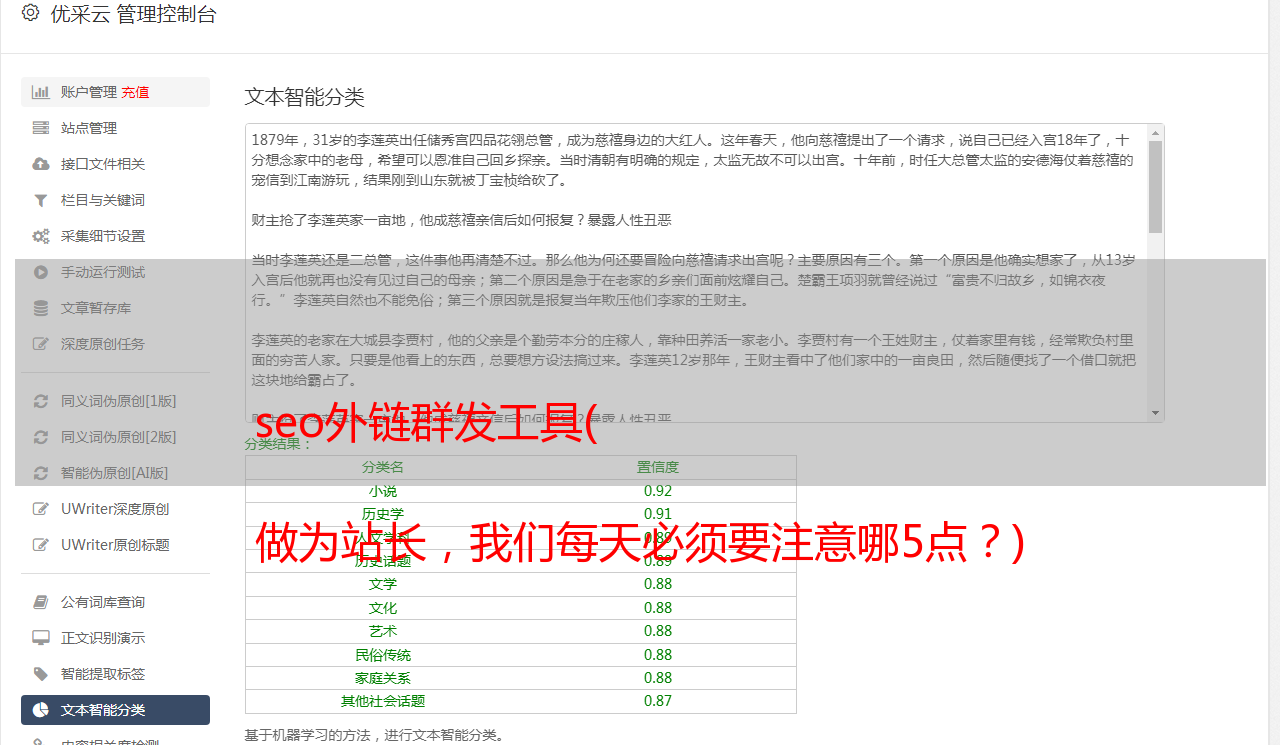Click the edit icon for UWriter深度原创

coord(41,509)
